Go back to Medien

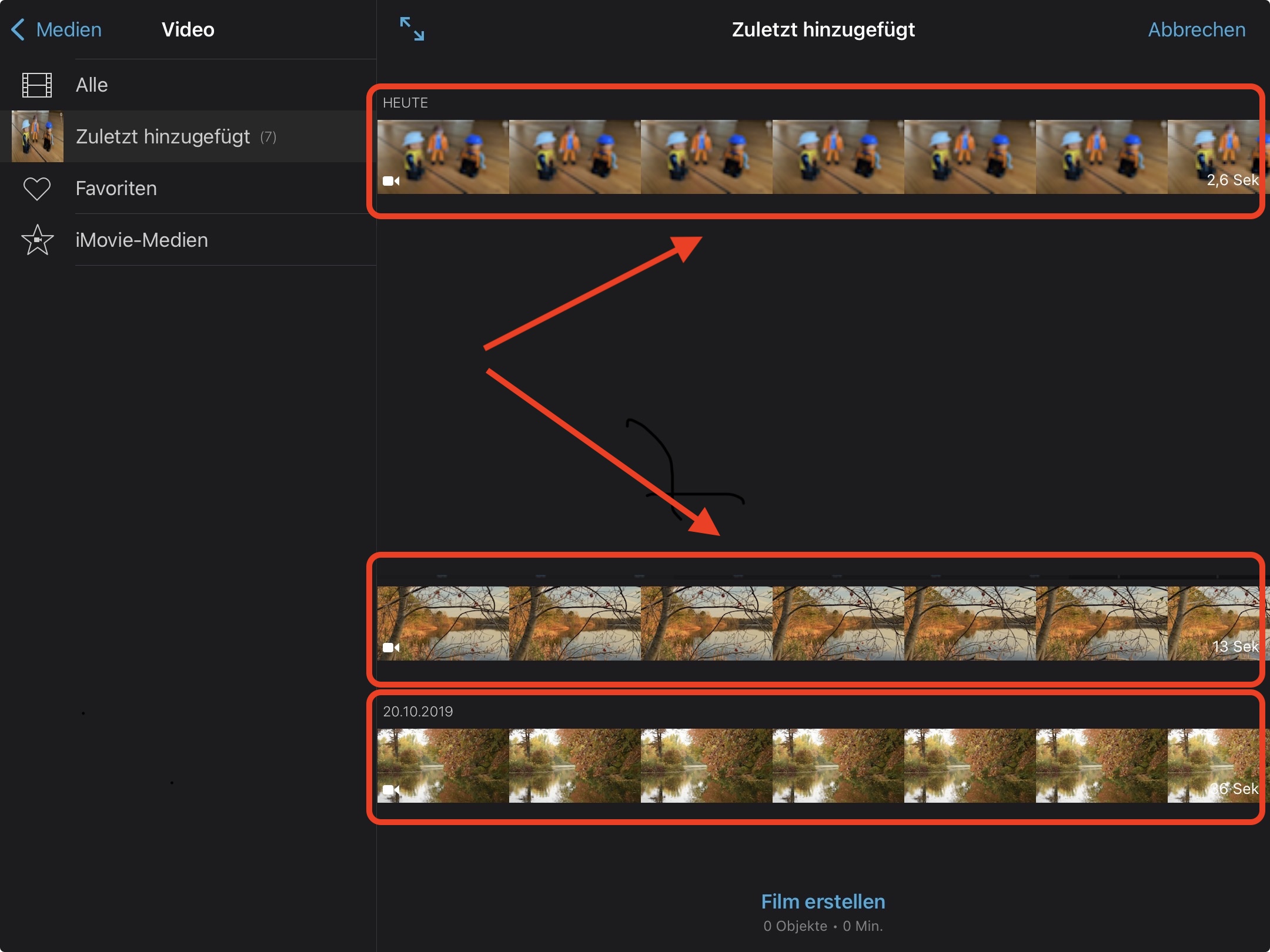[68, 29]
